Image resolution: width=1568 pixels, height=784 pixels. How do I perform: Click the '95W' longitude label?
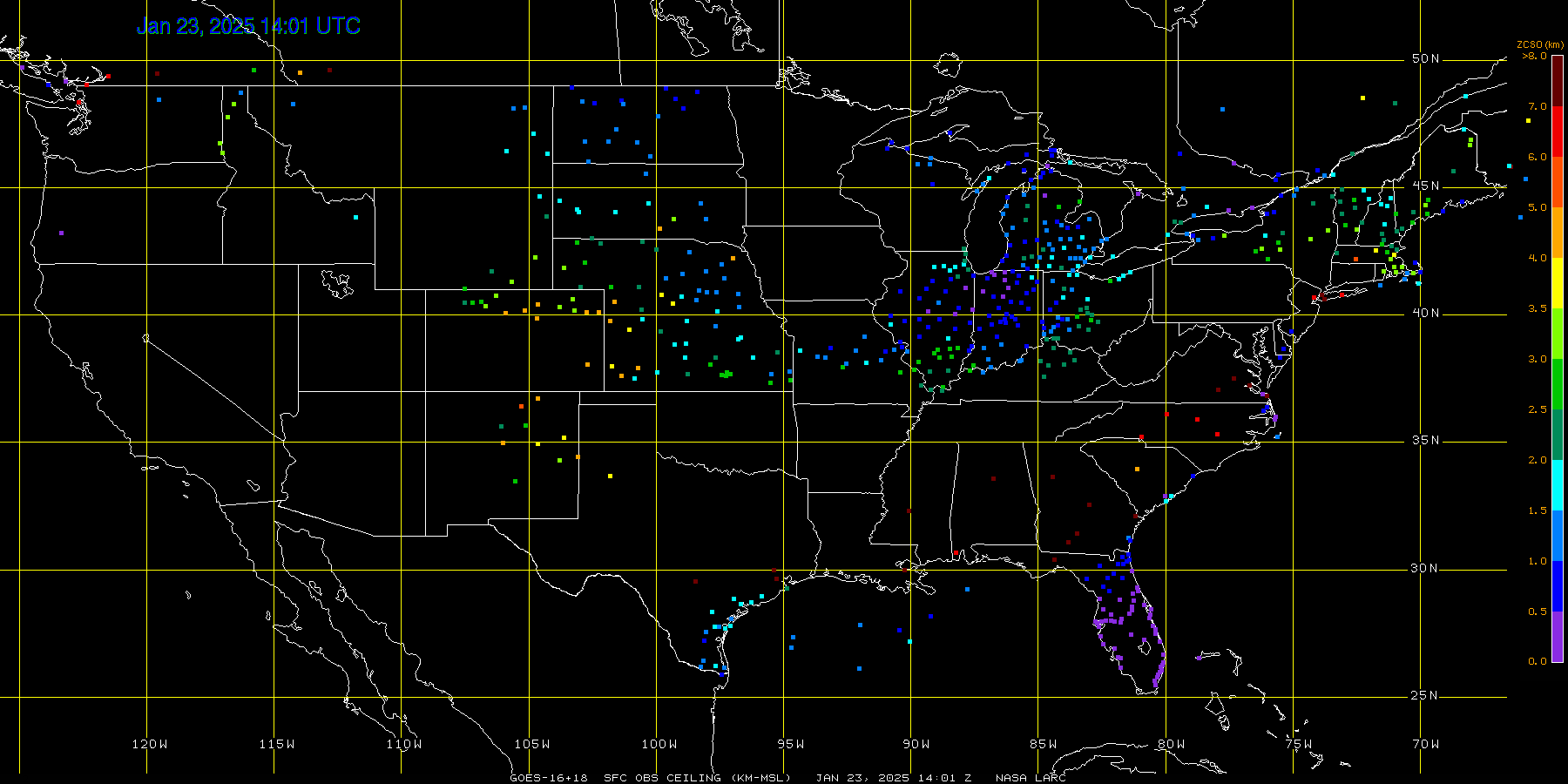click(x=791, y=744)
